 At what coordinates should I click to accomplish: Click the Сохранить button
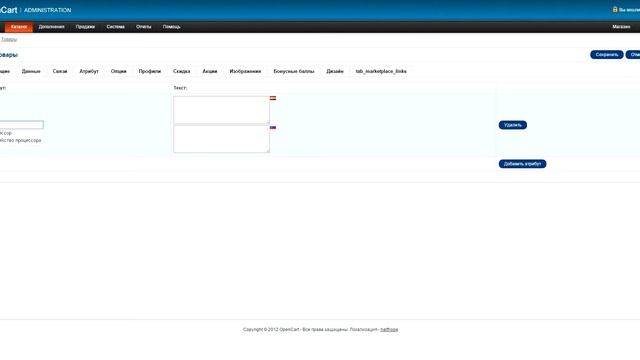click(607, 55)
